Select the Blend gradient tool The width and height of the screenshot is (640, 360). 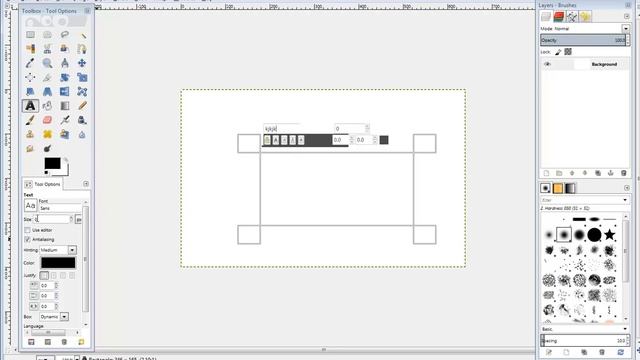[64, 106]
